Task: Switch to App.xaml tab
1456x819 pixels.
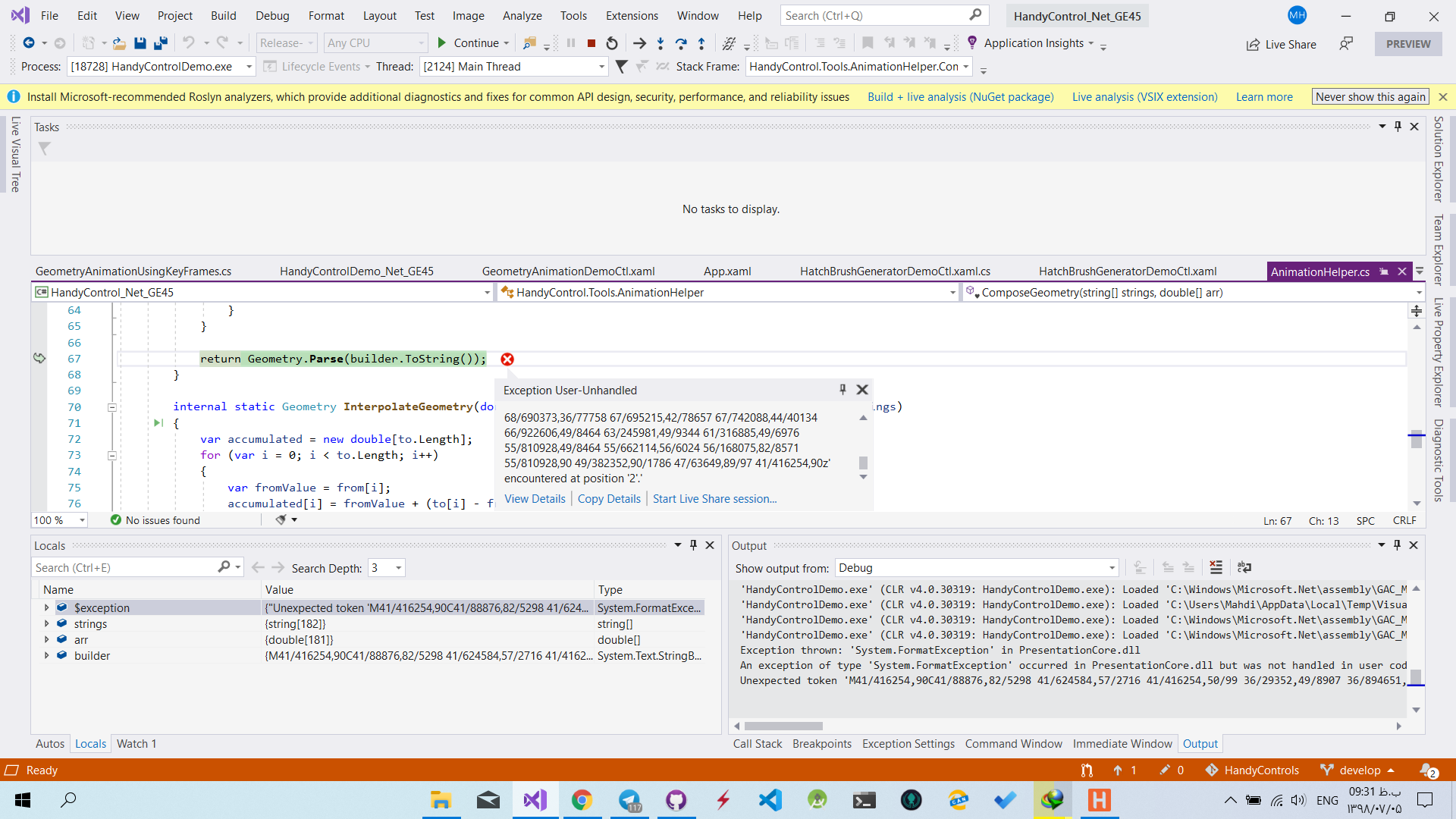Action: click(x=727, y=271)
